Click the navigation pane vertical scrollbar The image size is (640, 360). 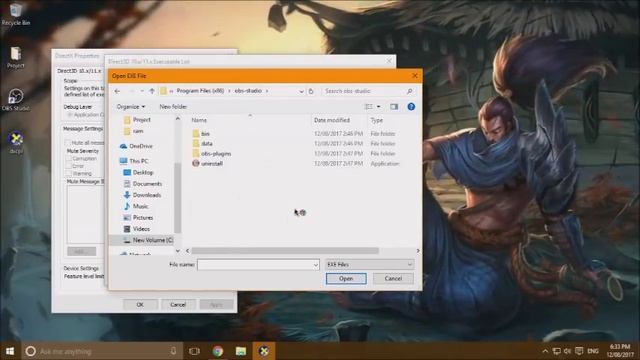coord(178,198)
